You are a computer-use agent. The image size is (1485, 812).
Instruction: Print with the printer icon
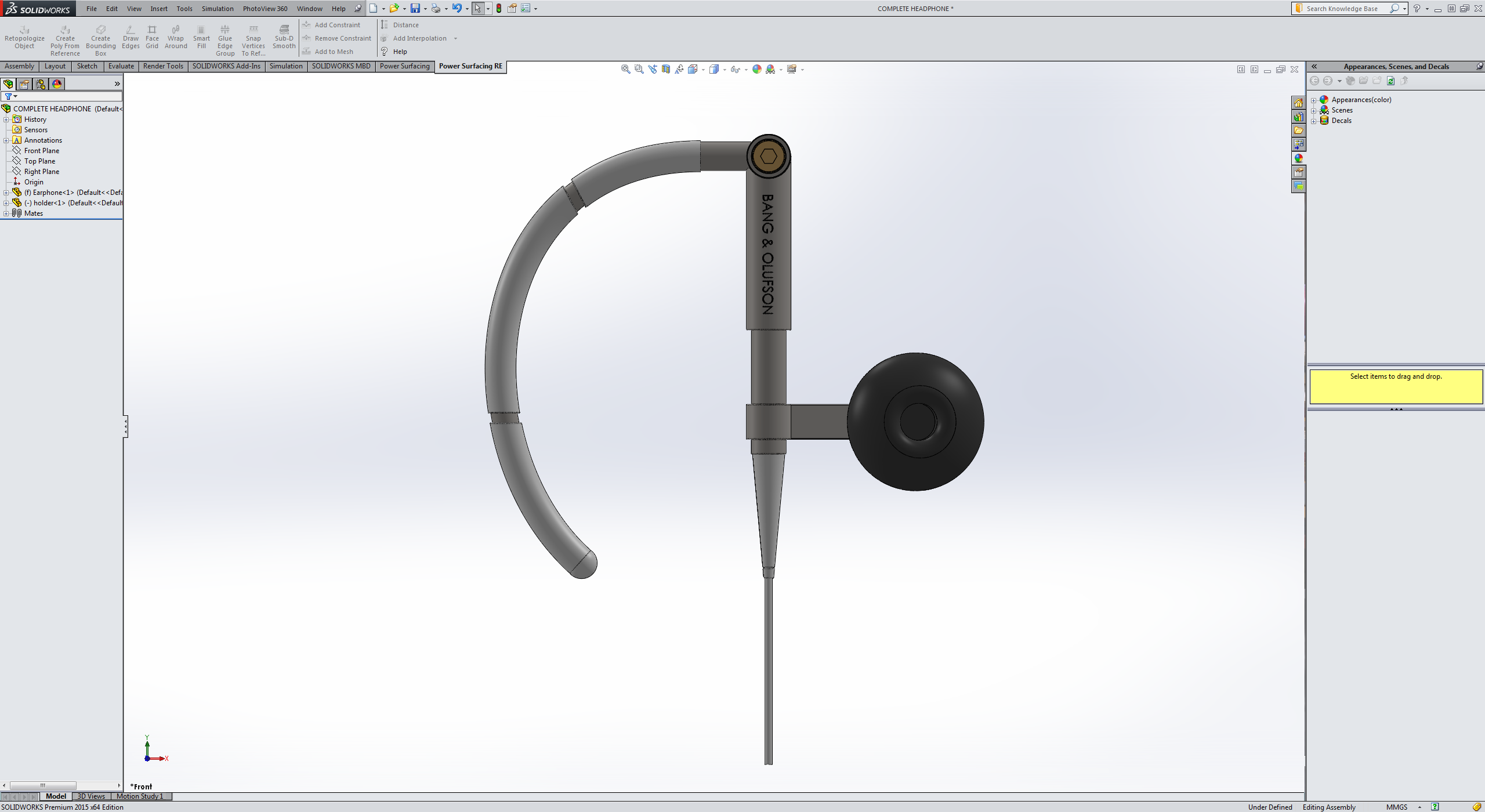[436, 8]
